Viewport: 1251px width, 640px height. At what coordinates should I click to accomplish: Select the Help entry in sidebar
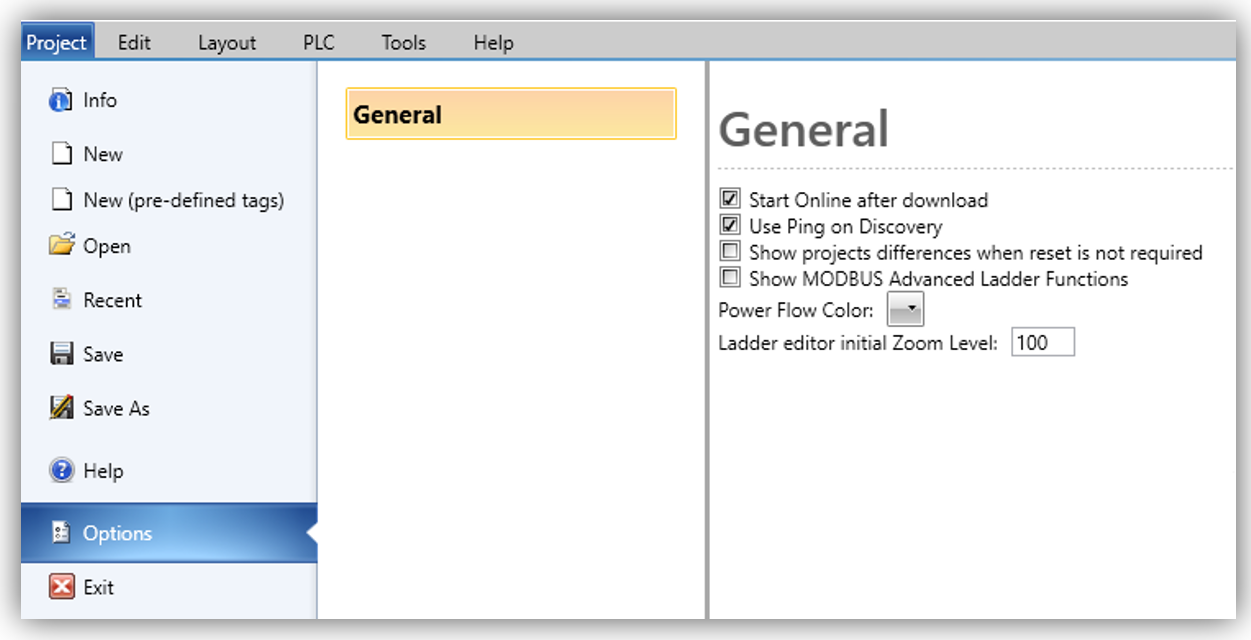pos(103,471)
